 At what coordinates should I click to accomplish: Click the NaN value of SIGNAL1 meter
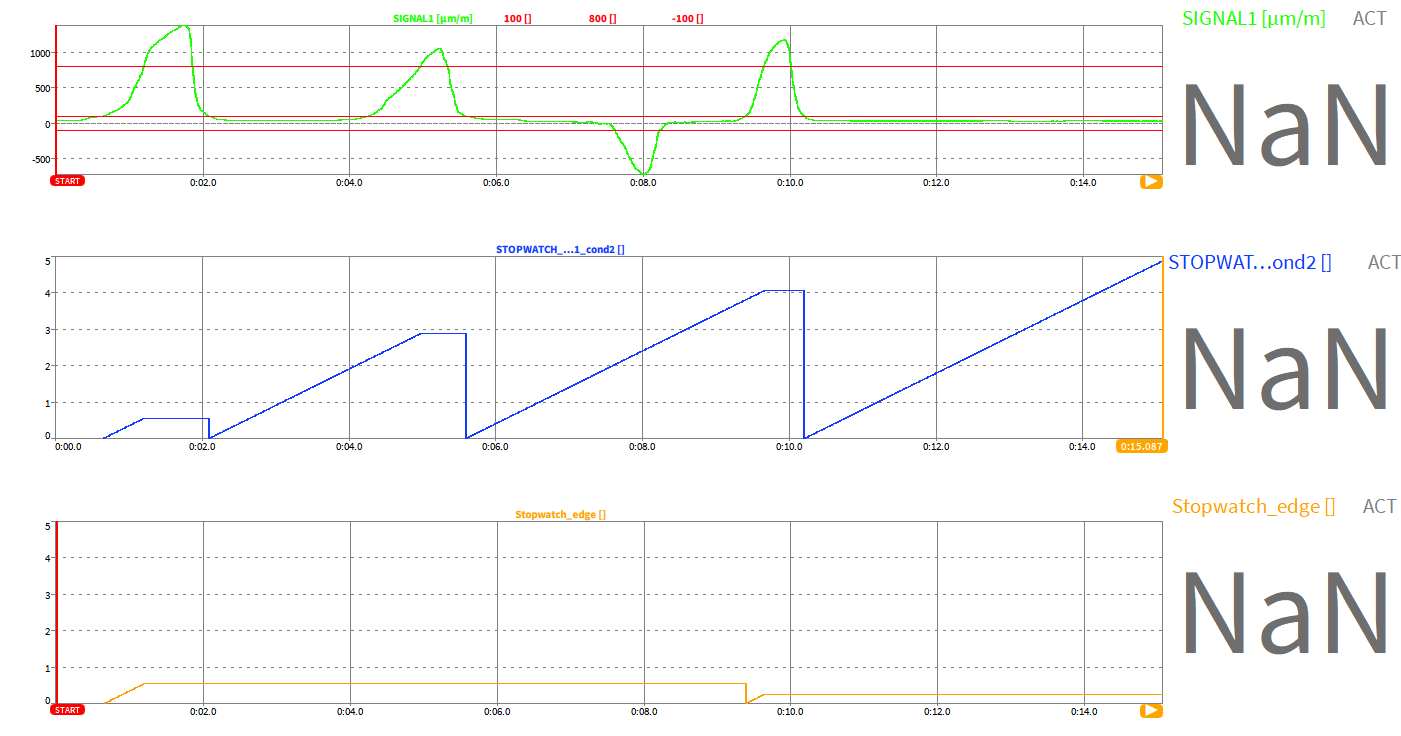click(1285, 127)
